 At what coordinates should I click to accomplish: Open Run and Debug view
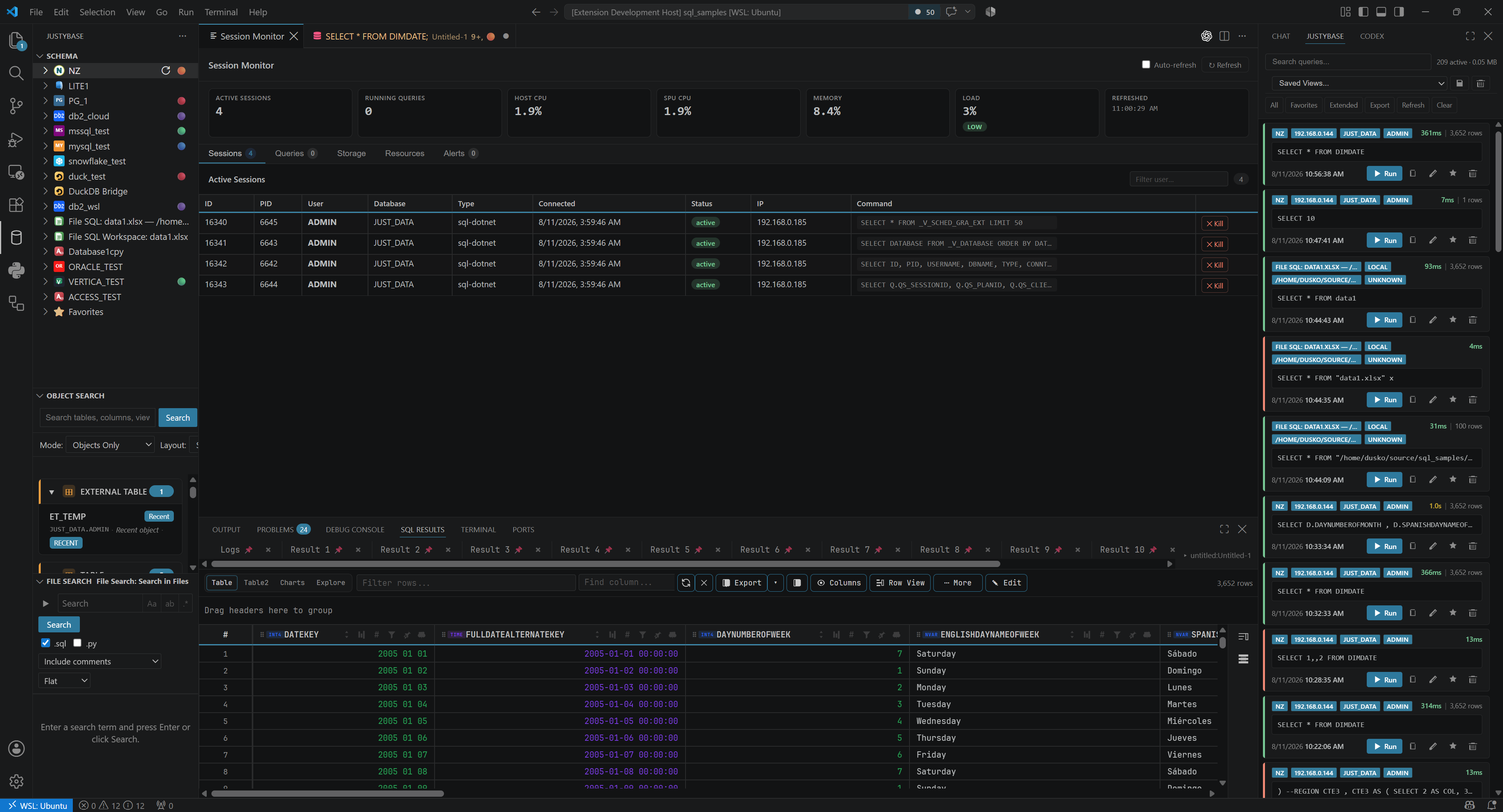pos(16,139)
